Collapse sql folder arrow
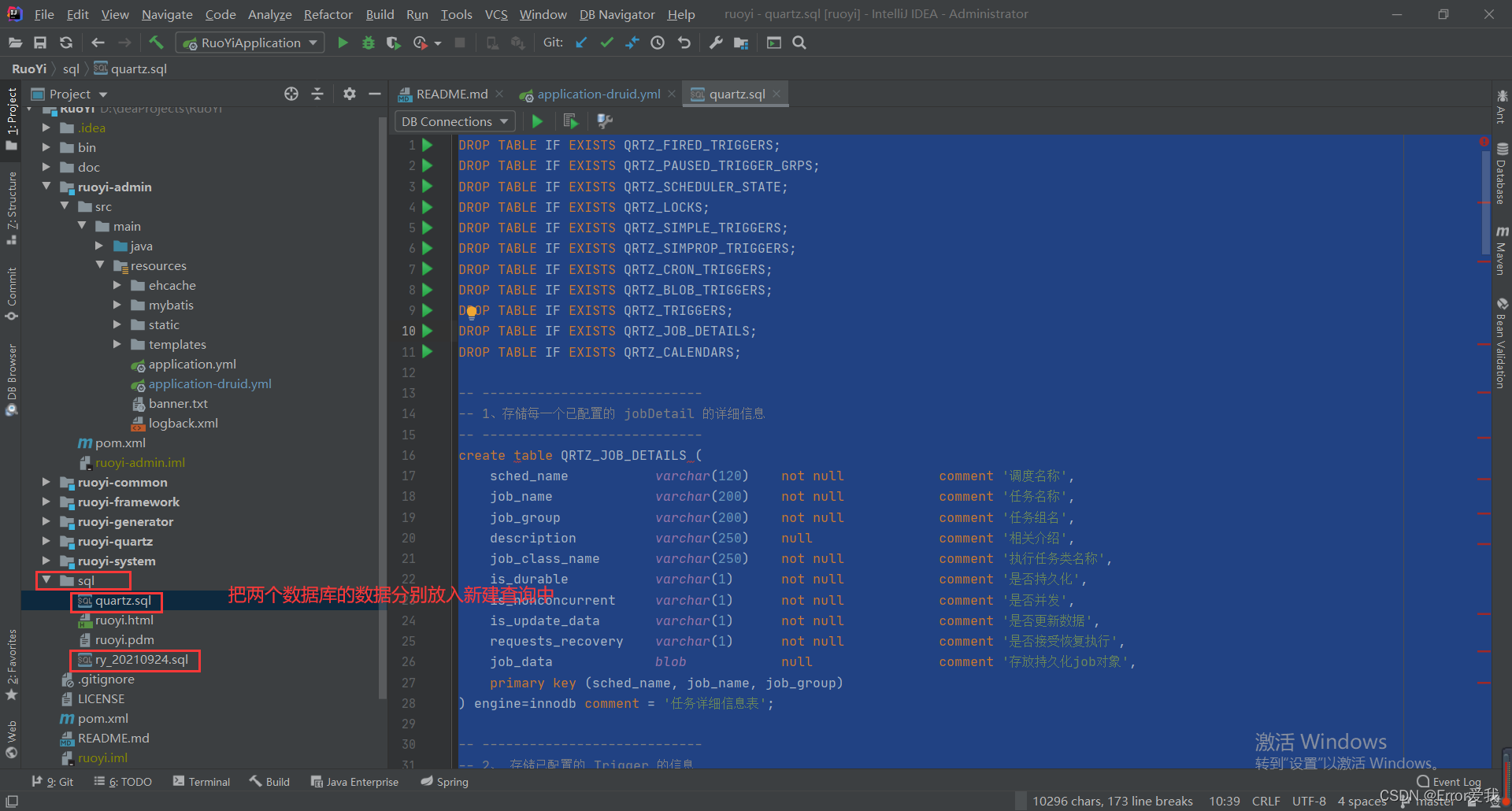Image resolution: width=1512 pixels, height=811 pixels. [46, 580]
